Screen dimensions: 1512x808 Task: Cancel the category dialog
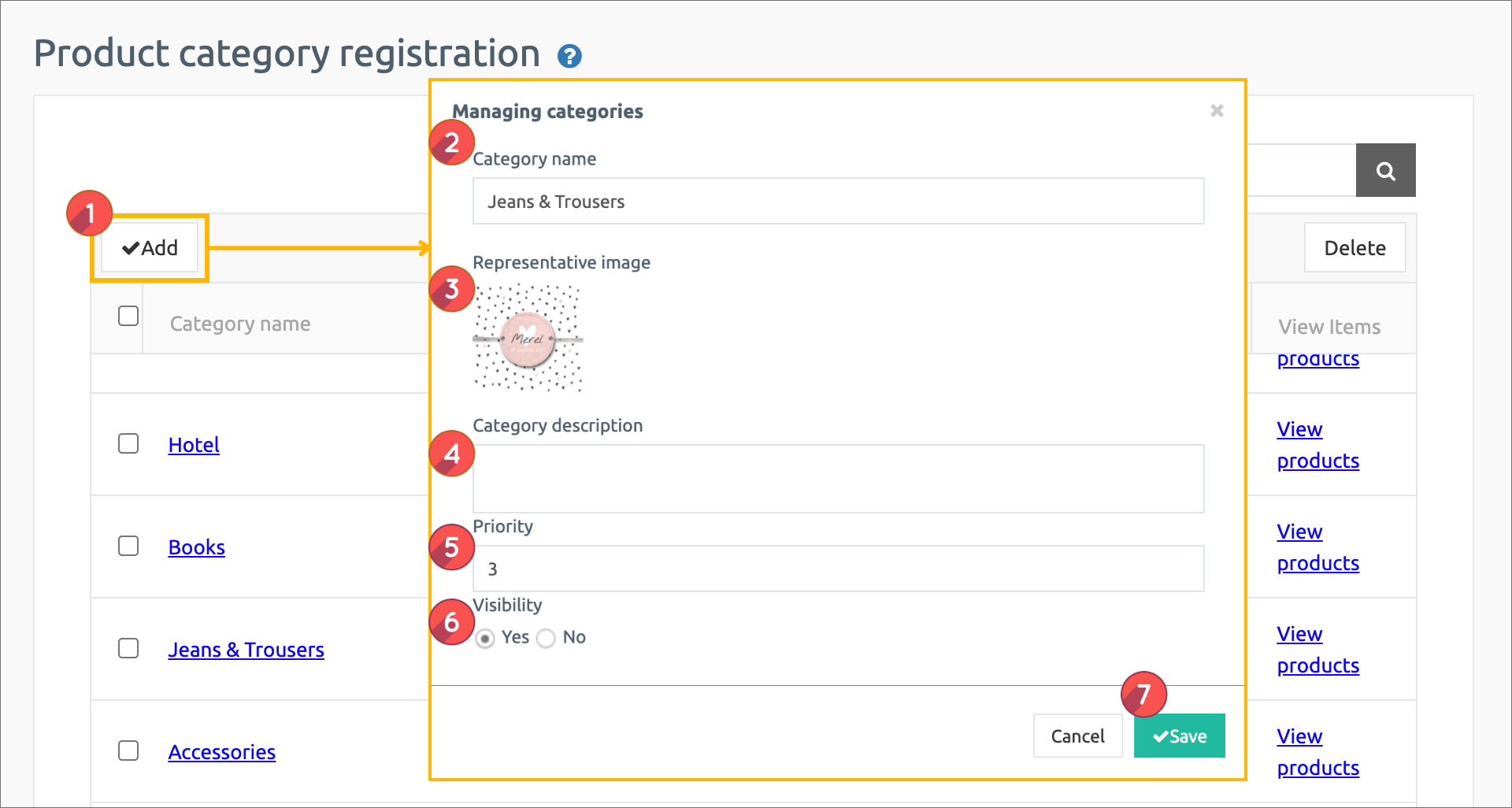1077,736
